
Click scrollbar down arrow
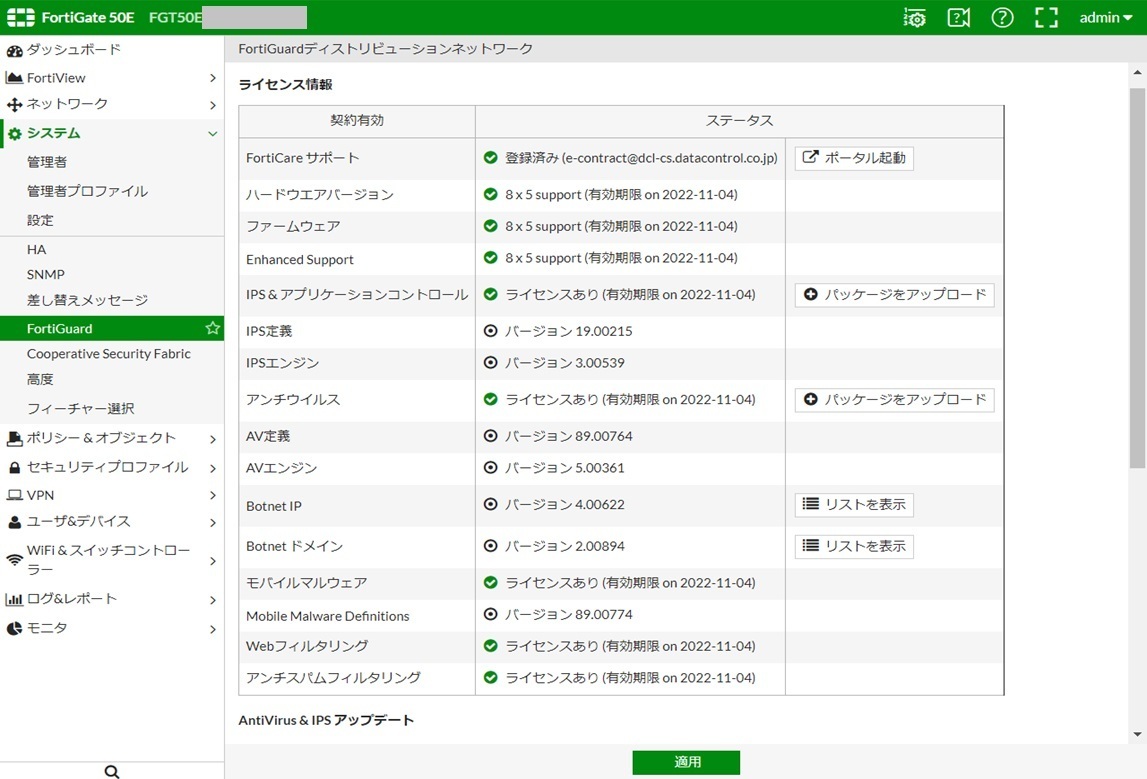[x=1137, y=734]
